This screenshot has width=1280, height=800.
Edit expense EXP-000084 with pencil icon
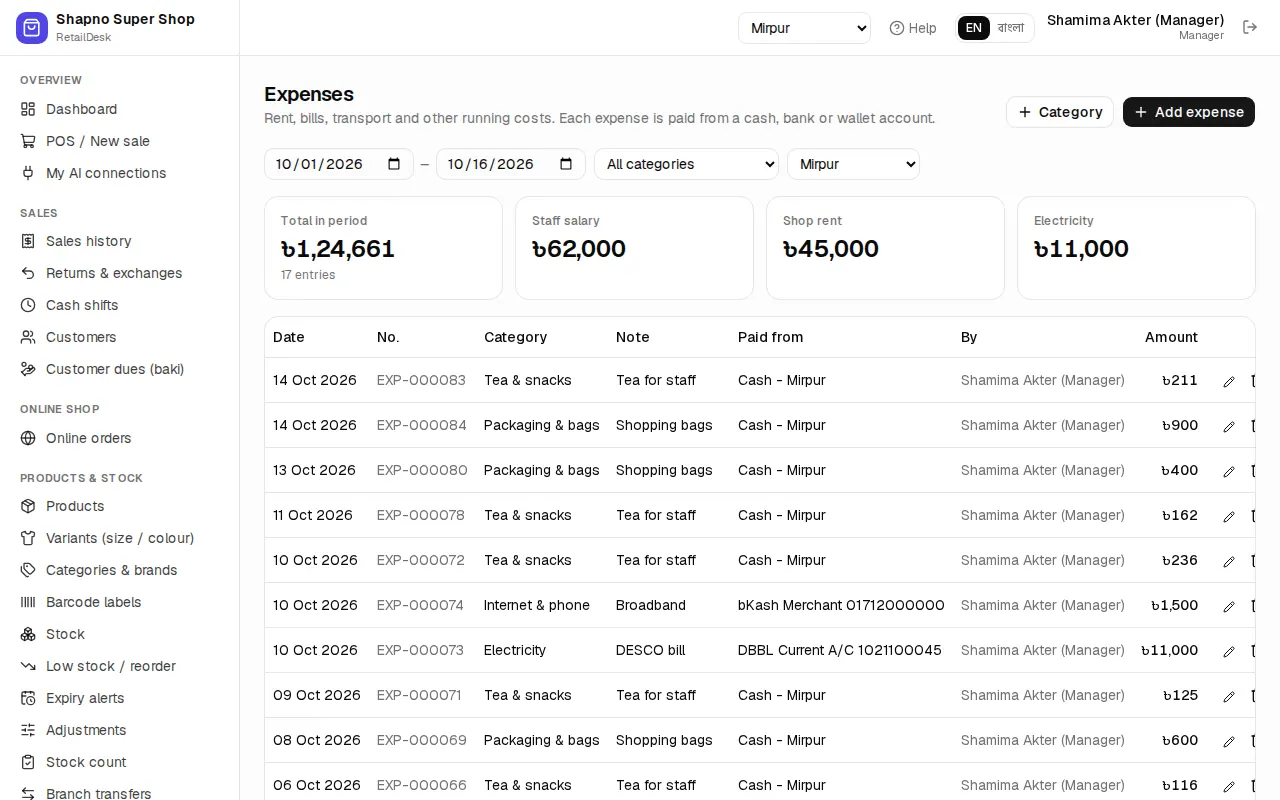[x=1229, y=426]
